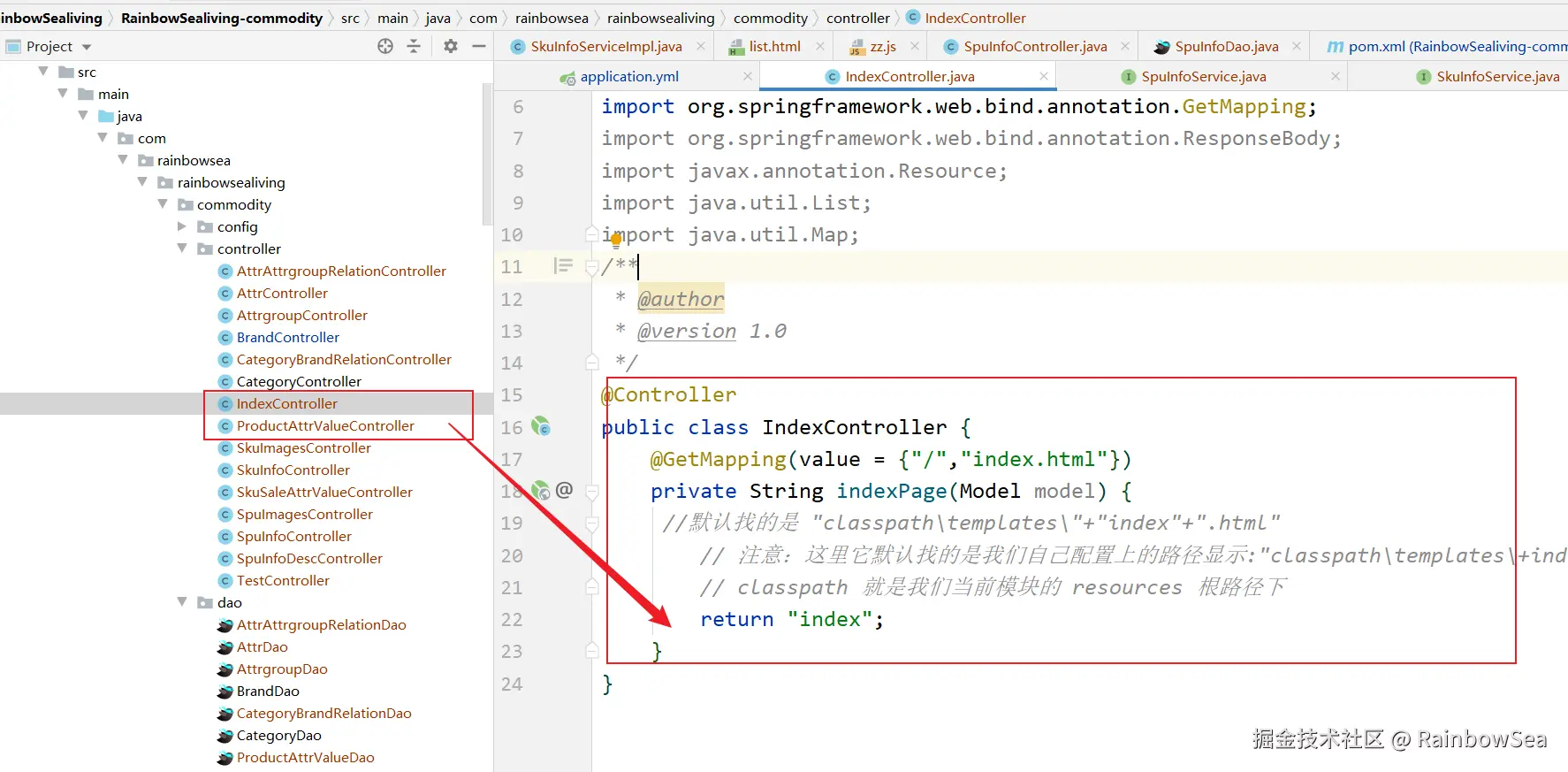Click the fold toggle beside line 11 comment
Image resolution: width=1568 pixels, height=772 pixels.
point(592,267)
